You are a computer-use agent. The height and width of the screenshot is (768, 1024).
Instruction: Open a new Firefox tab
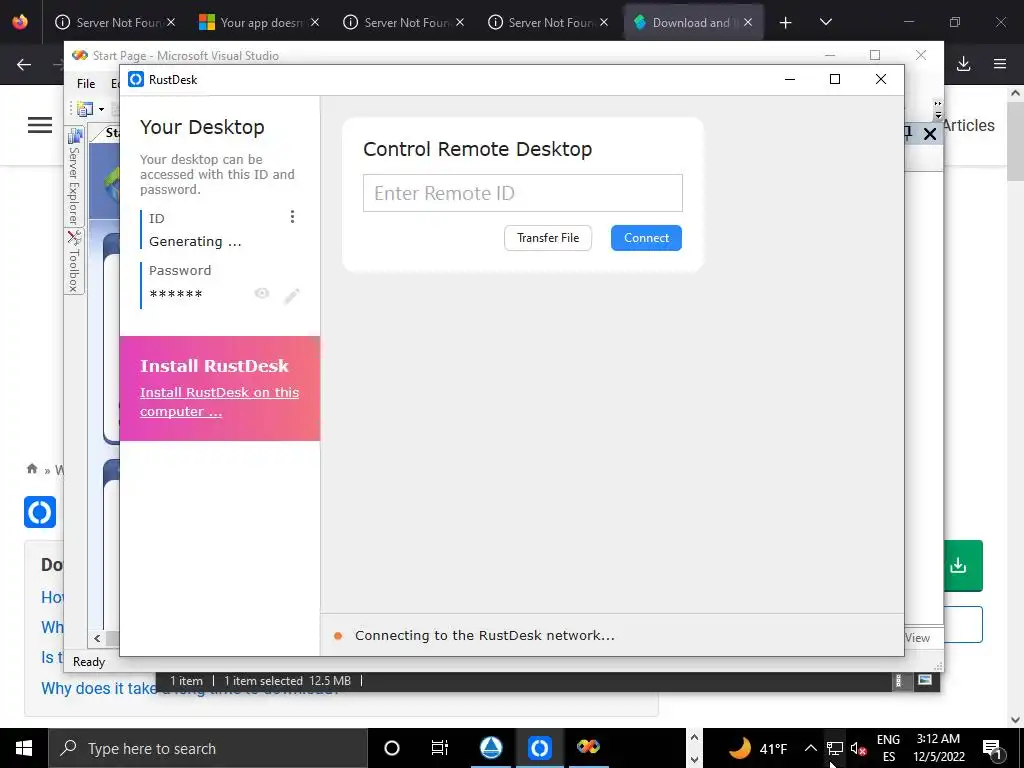tap(785, 22)
